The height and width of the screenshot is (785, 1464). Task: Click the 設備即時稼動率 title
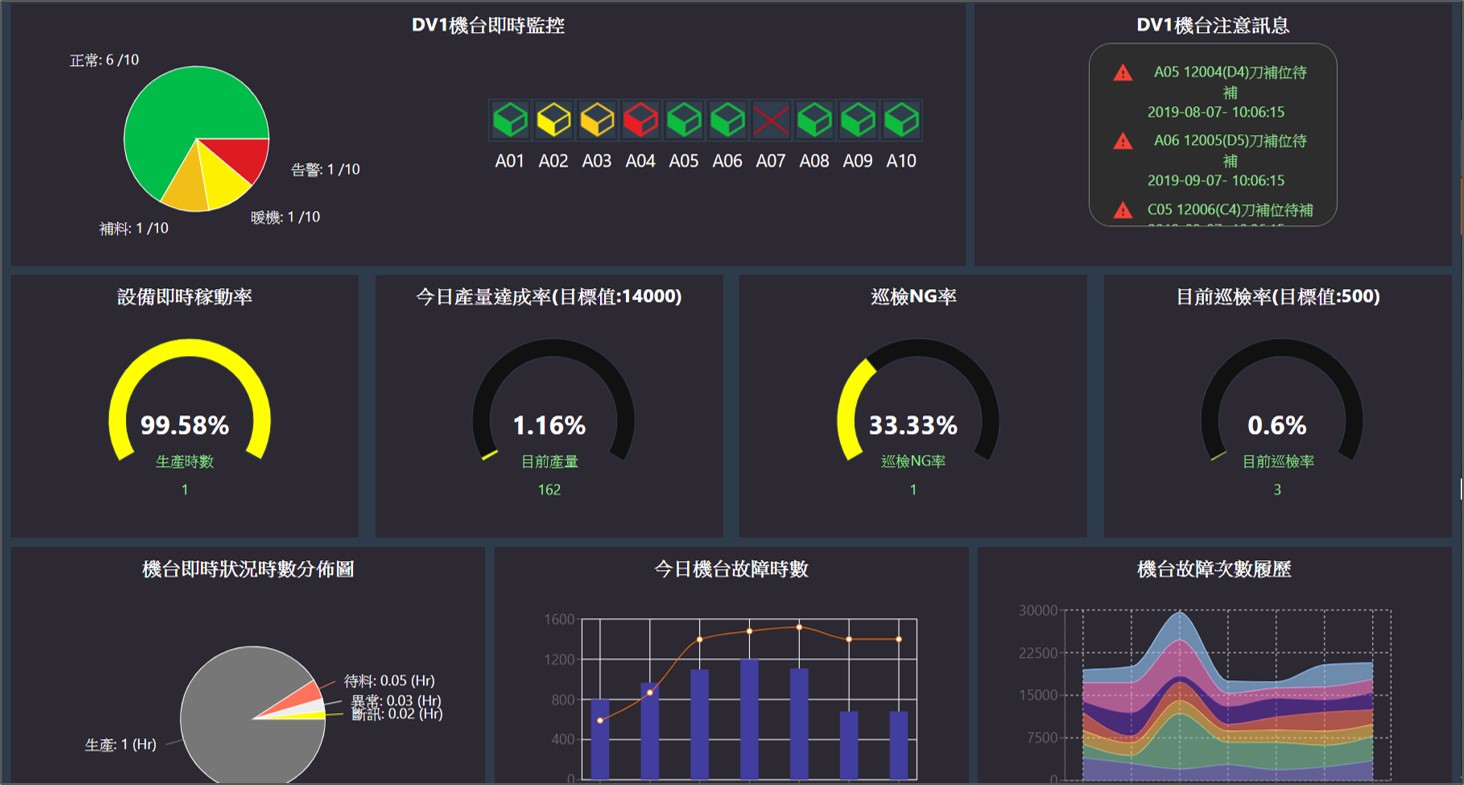[x=185, y=297]
